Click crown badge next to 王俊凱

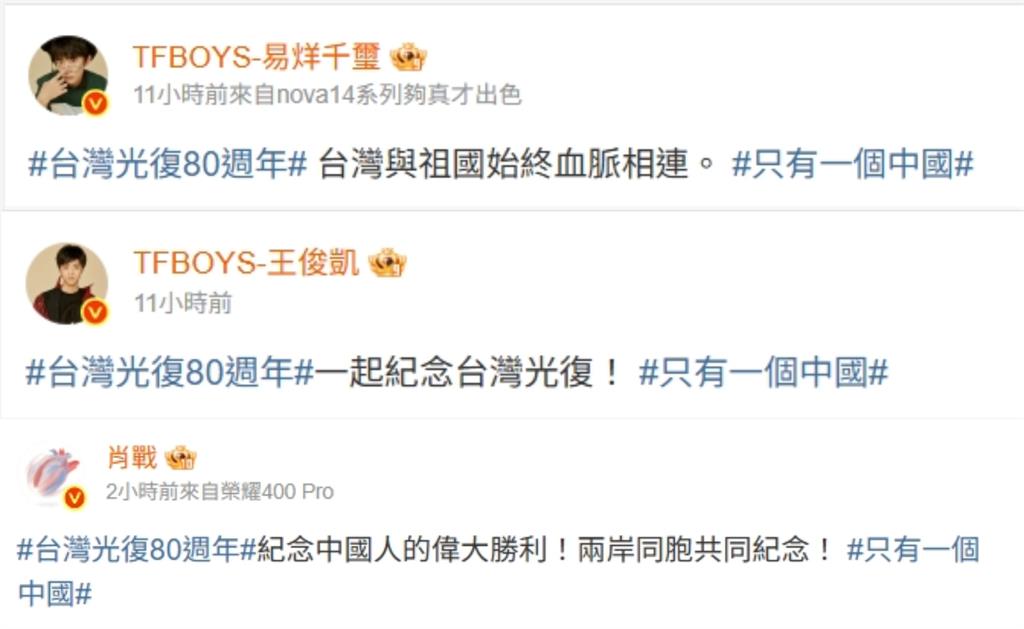click(x=387, y=263)
